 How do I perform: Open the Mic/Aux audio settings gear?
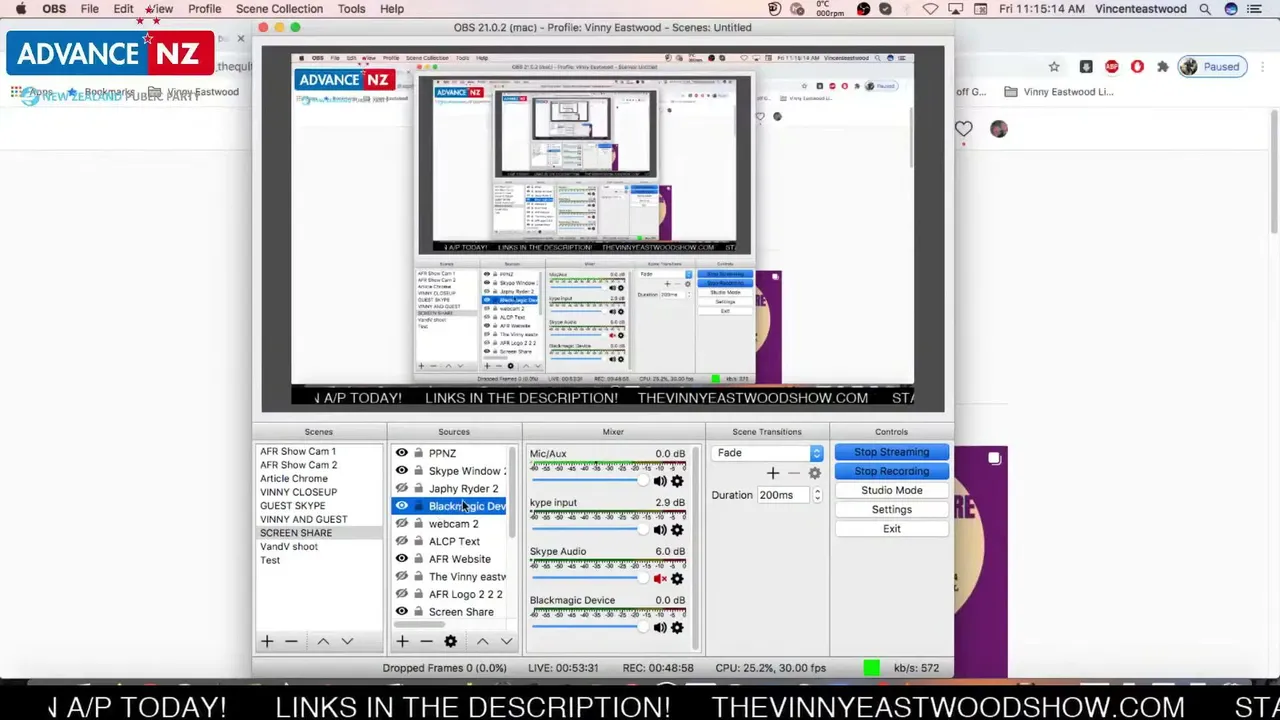tap(677, 481)
